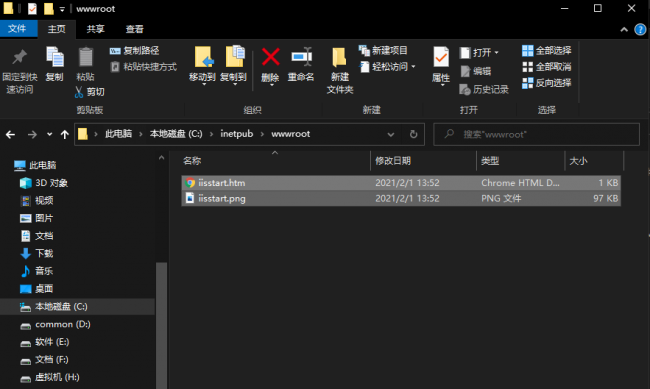
Task: Open Move to (移动到) menu
Action: click(202, 65)
